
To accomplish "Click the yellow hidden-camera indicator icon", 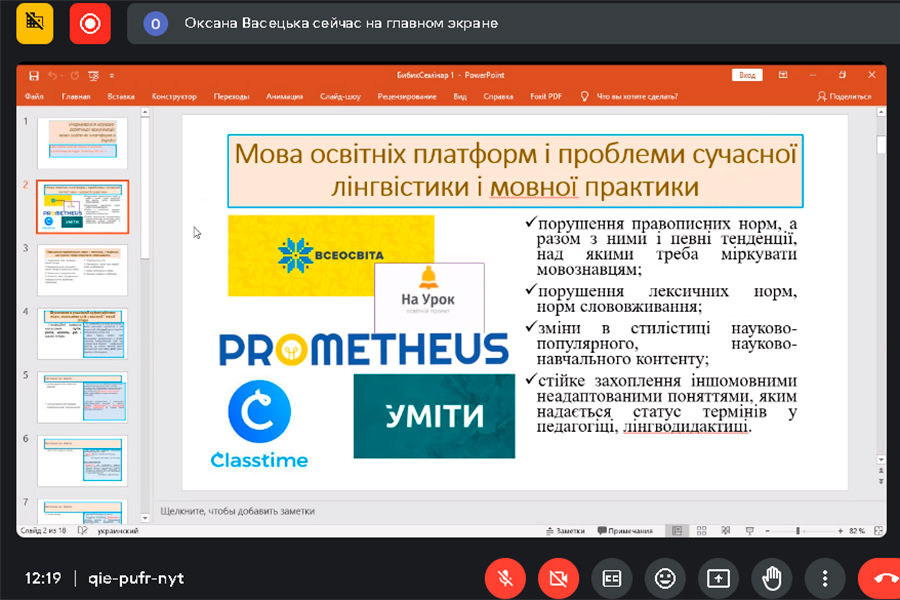I will tap(35, 23).
